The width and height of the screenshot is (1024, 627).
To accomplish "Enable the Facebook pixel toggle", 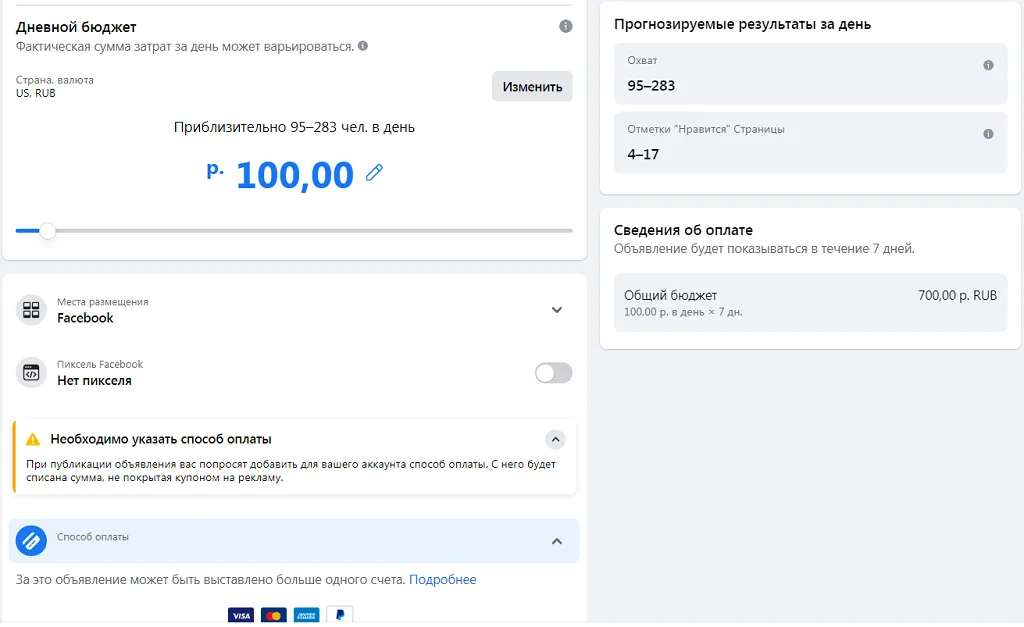I will tap(554, 373).
